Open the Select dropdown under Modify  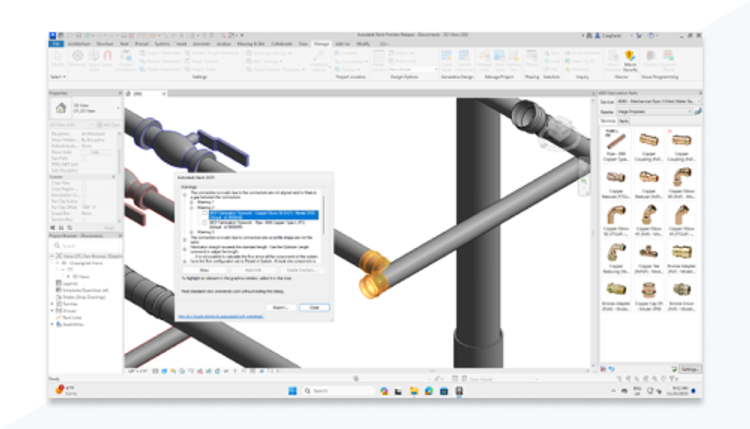(58, 77)
